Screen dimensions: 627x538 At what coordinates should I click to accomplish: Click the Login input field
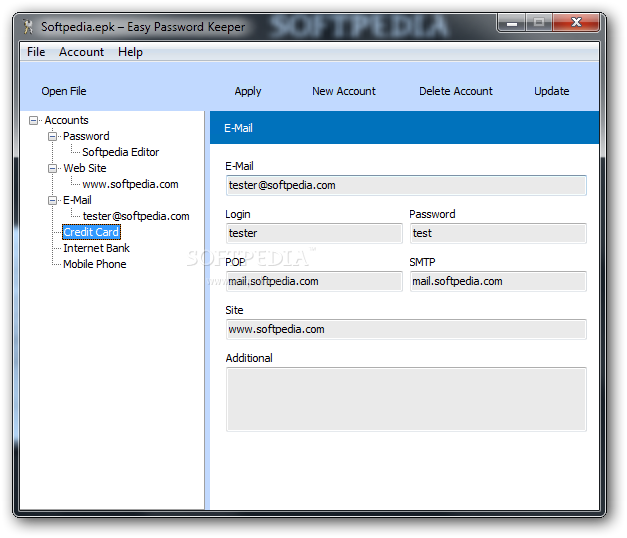pos(314,234)
